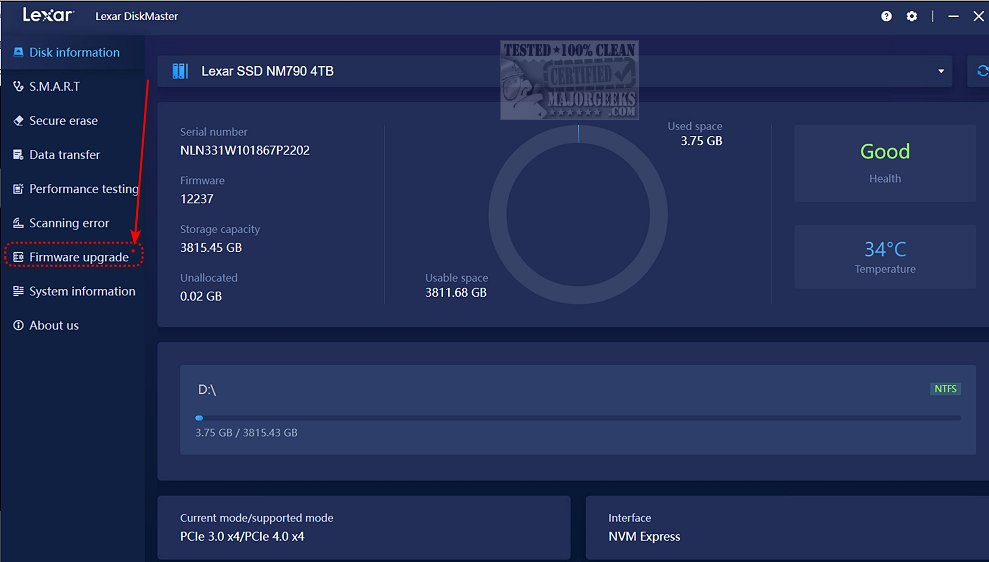Click unallocated value 0.02 GB
Viewport: 989px width, 562px height.
201,296
